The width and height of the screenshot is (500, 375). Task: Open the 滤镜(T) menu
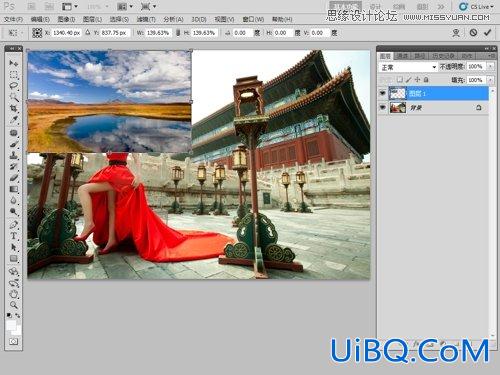146,20
